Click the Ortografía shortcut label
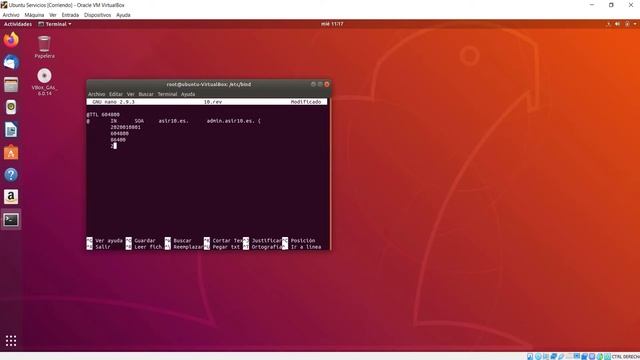Screen dimensions: 640x360 tap(267, 247)
